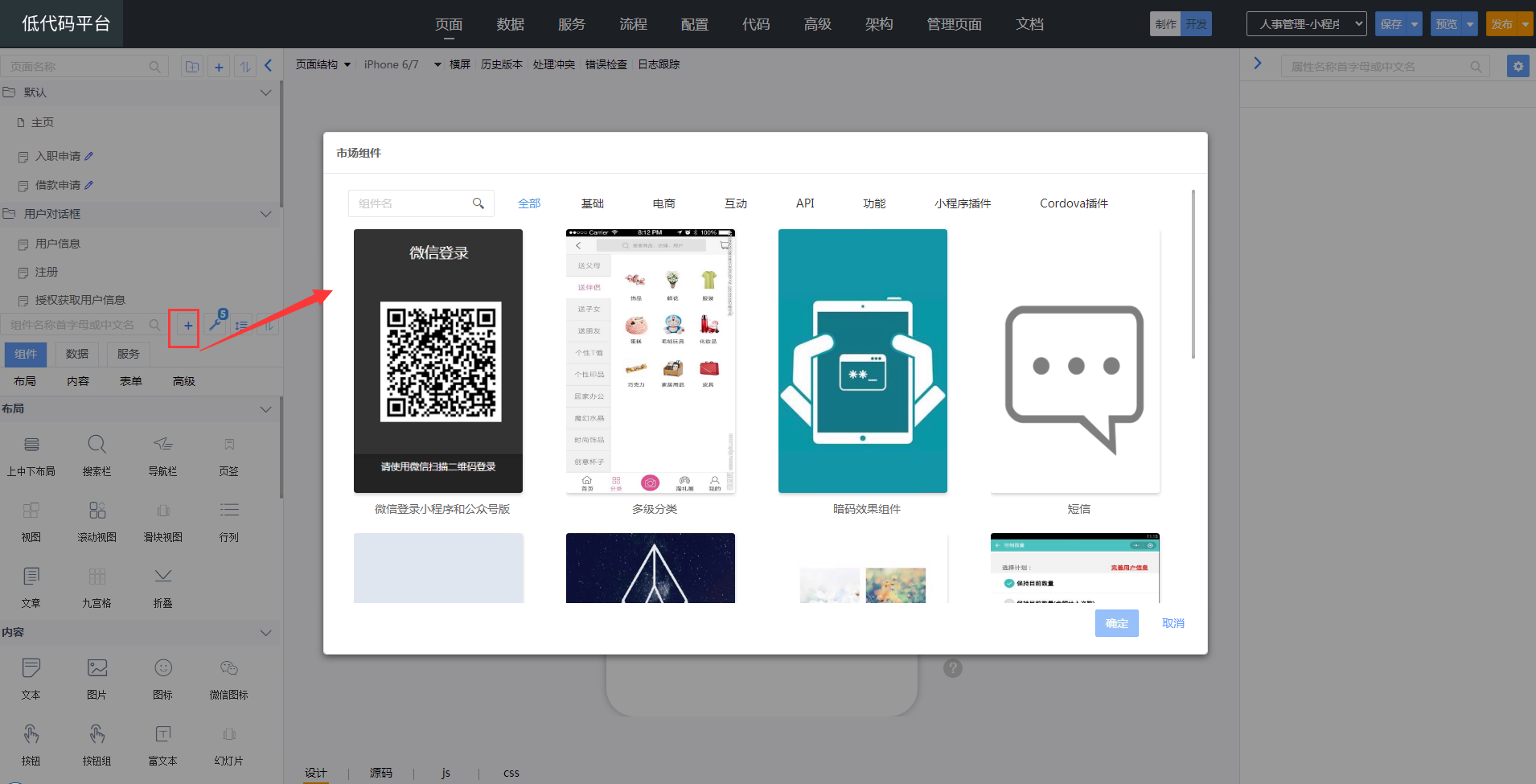Viewport: 1536px width, 784px height.
Task: Collapse the 用户对话框 folder chevron
Action: [x=265, y=214]
